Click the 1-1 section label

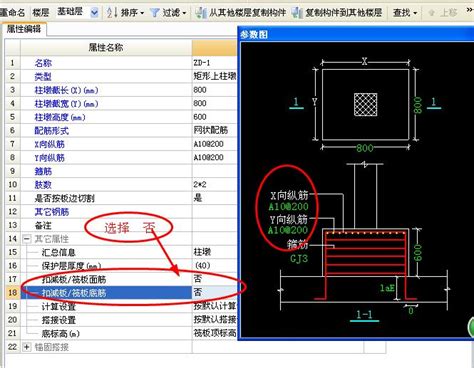(364, 314)
